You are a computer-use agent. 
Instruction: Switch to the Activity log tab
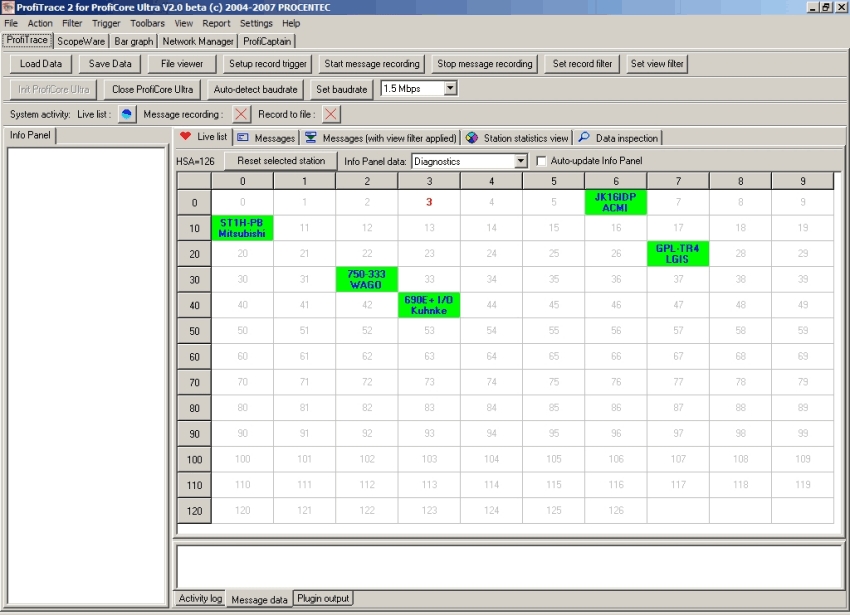200,599
